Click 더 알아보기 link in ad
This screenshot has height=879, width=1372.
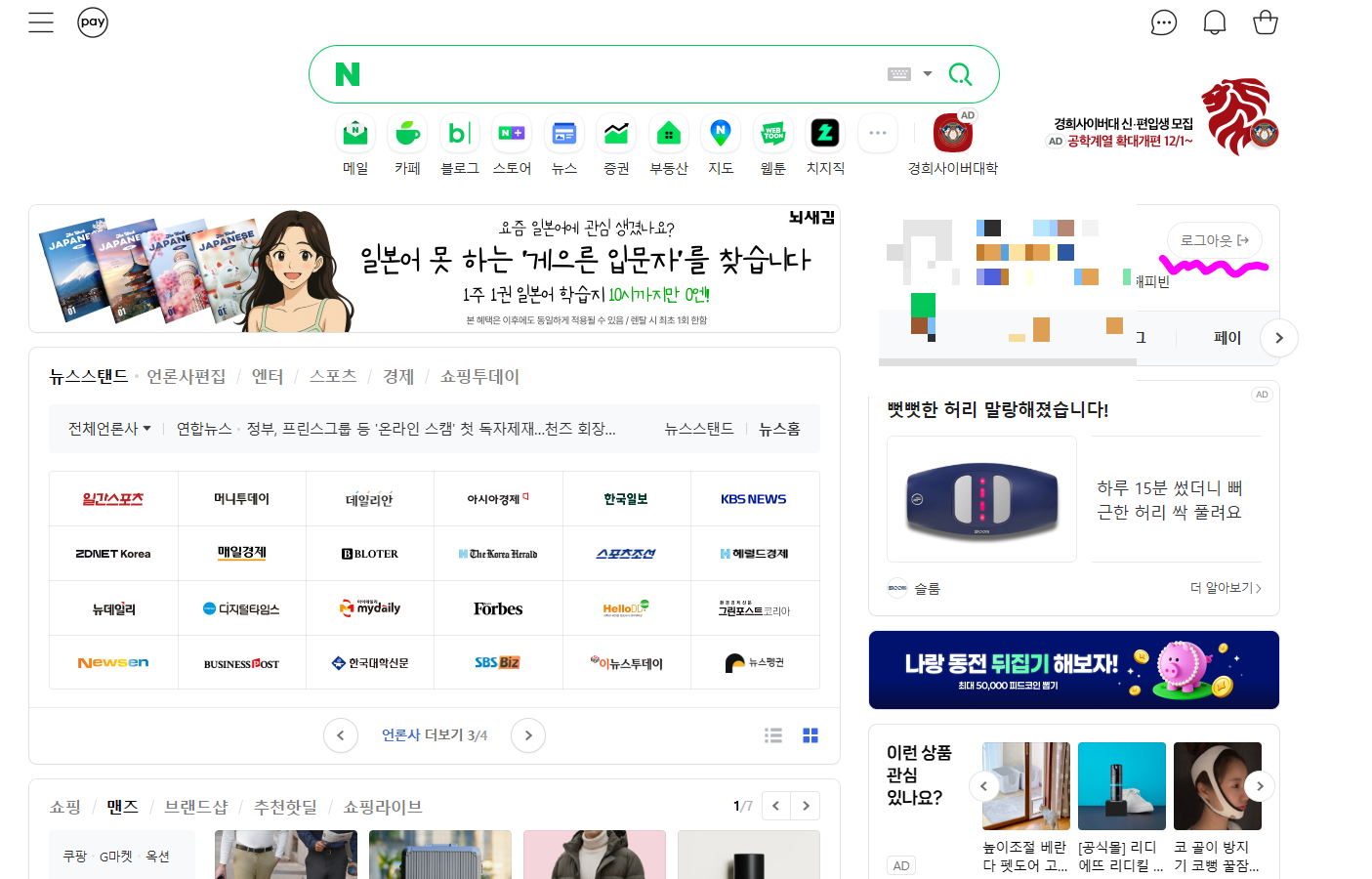[1226, 588]
